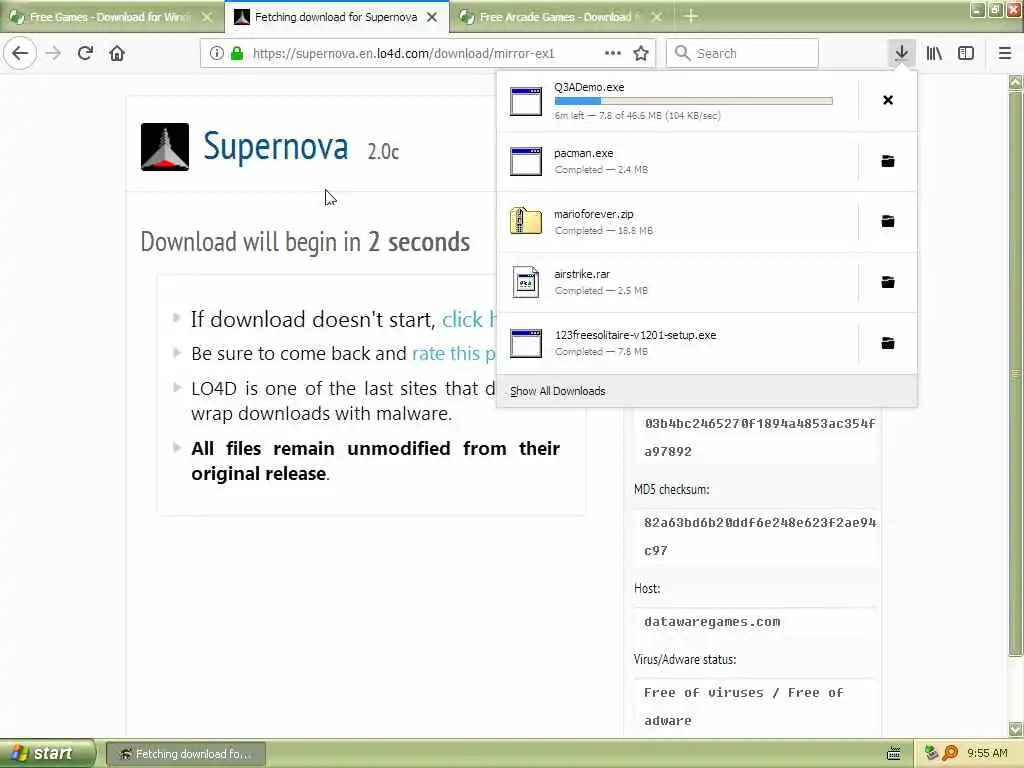1024x768 pixels.
Task: Switch to Free Games - Download tab
Action: (111, 17)
